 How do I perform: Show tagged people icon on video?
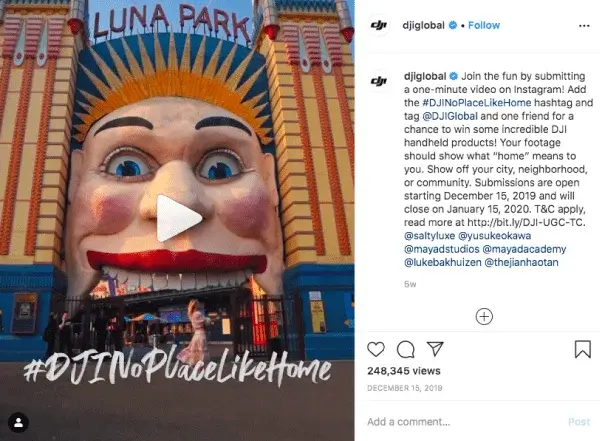[x=18, y=423]
